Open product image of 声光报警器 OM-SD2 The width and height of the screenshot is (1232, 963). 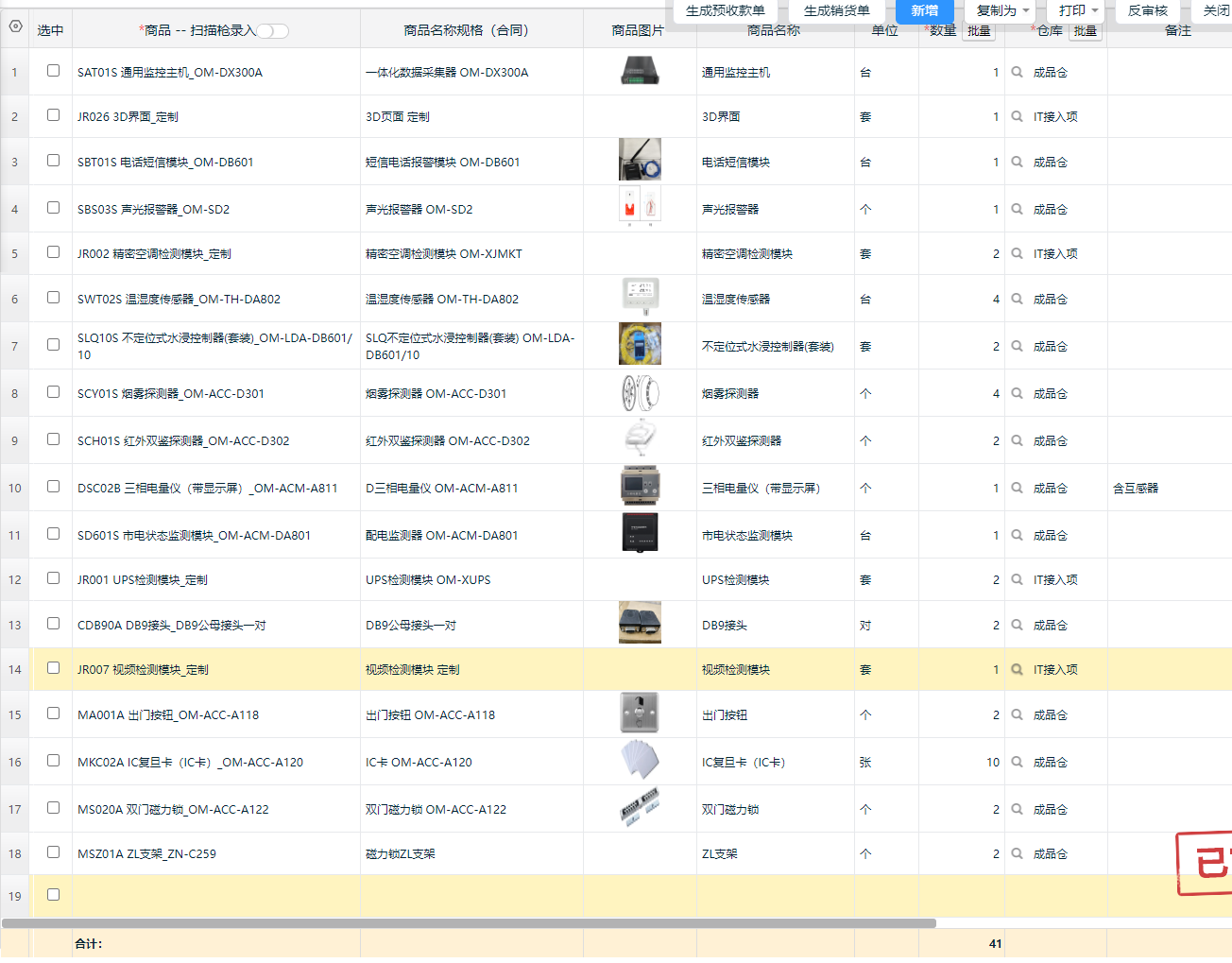point(640,207)
